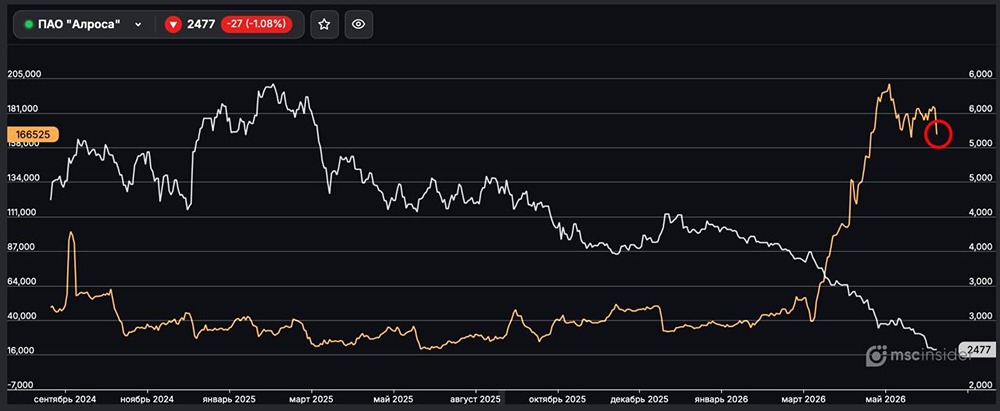
Task: Click the red down-triangle price change icon
Action: point(173,25)
